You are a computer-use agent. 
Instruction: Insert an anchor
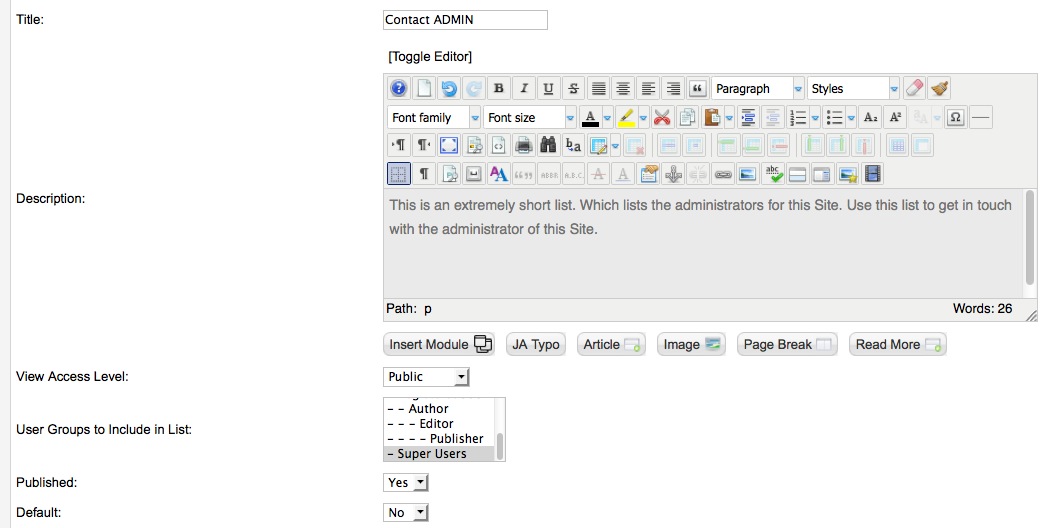coord(673,174)
